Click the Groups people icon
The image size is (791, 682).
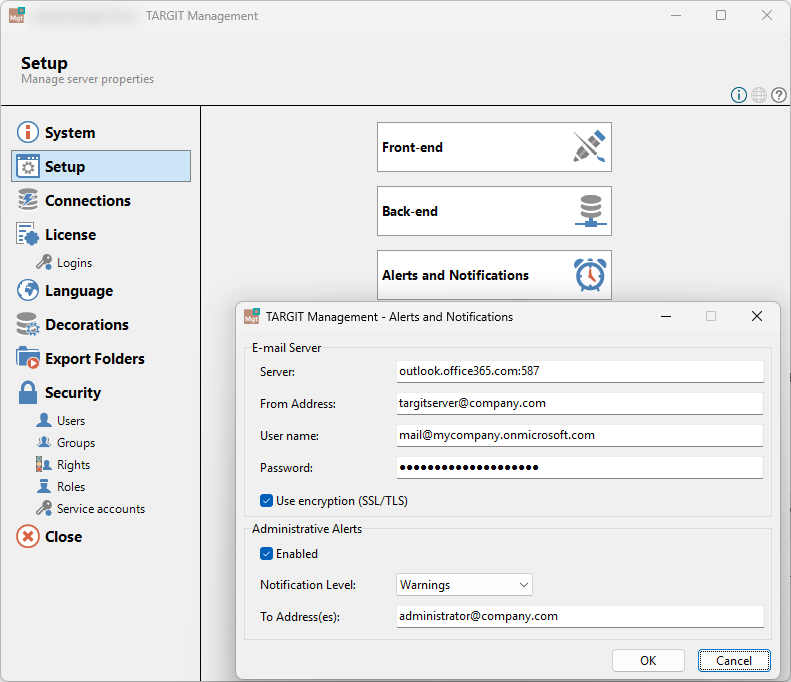point(44,442)
